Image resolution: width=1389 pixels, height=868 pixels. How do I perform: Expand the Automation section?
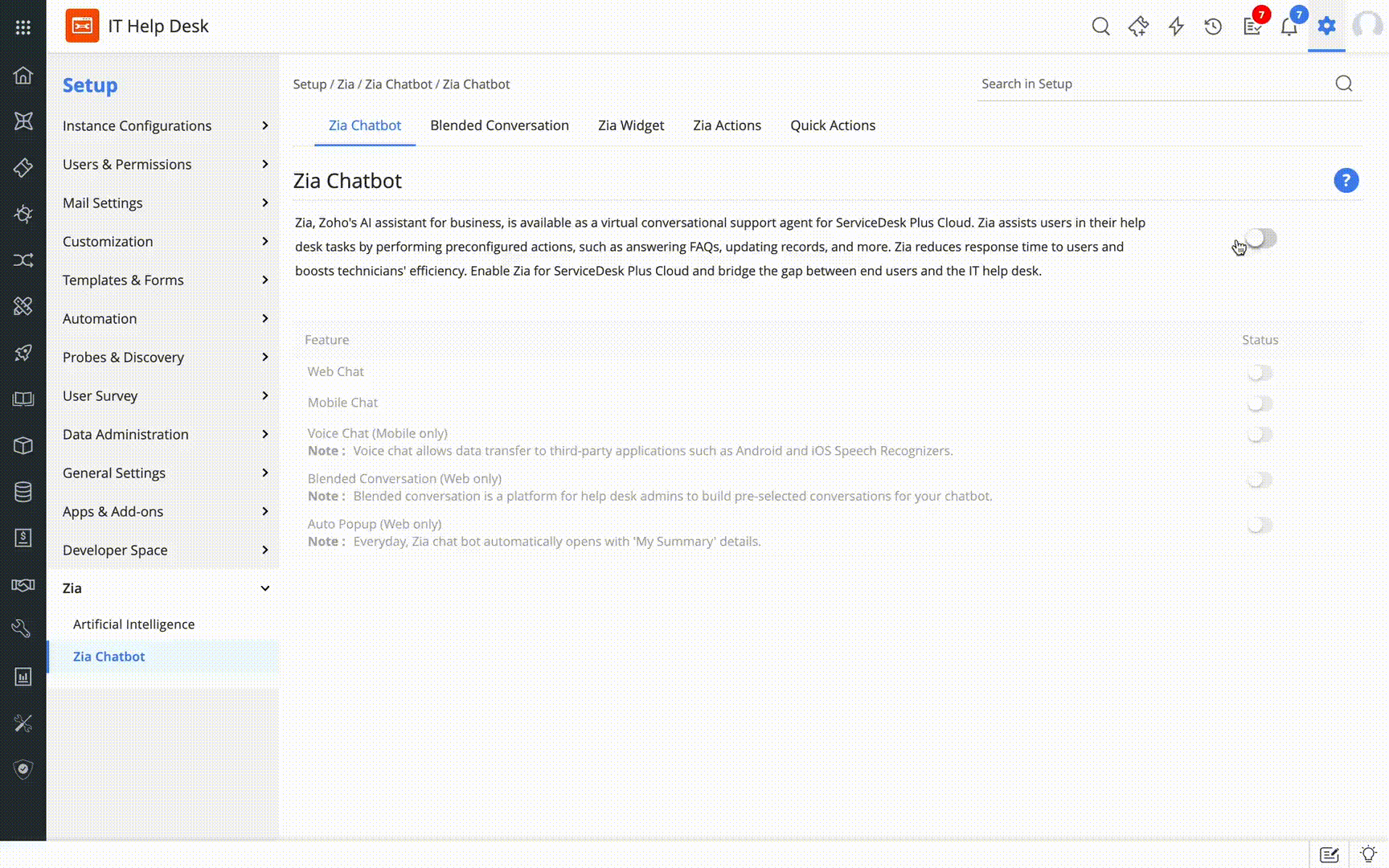tap(164, 318)
